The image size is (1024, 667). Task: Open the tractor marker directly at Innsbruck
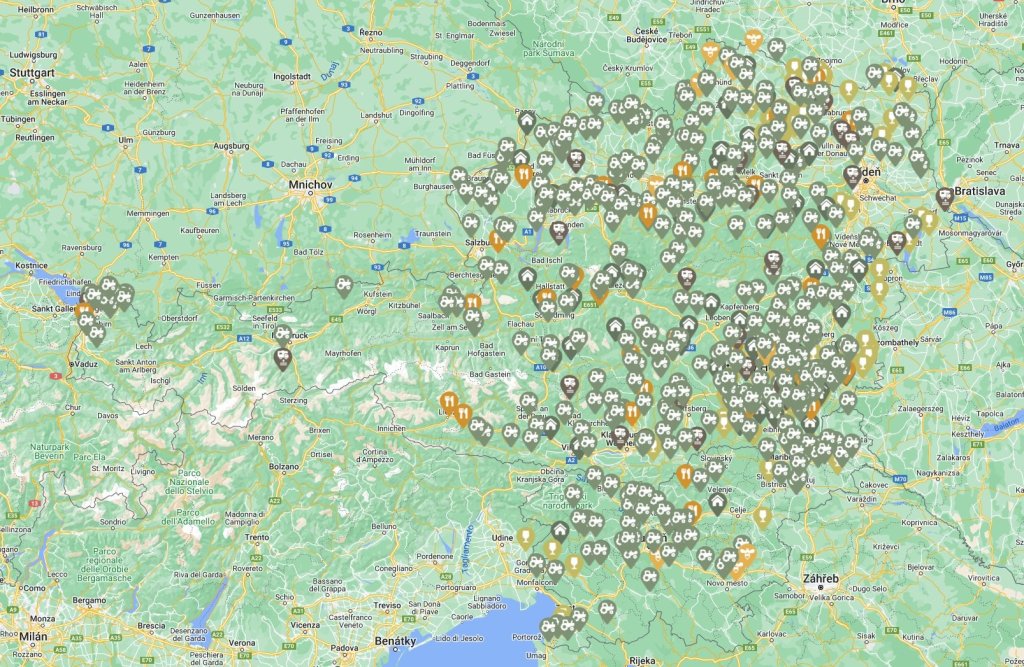click(283, 334)
